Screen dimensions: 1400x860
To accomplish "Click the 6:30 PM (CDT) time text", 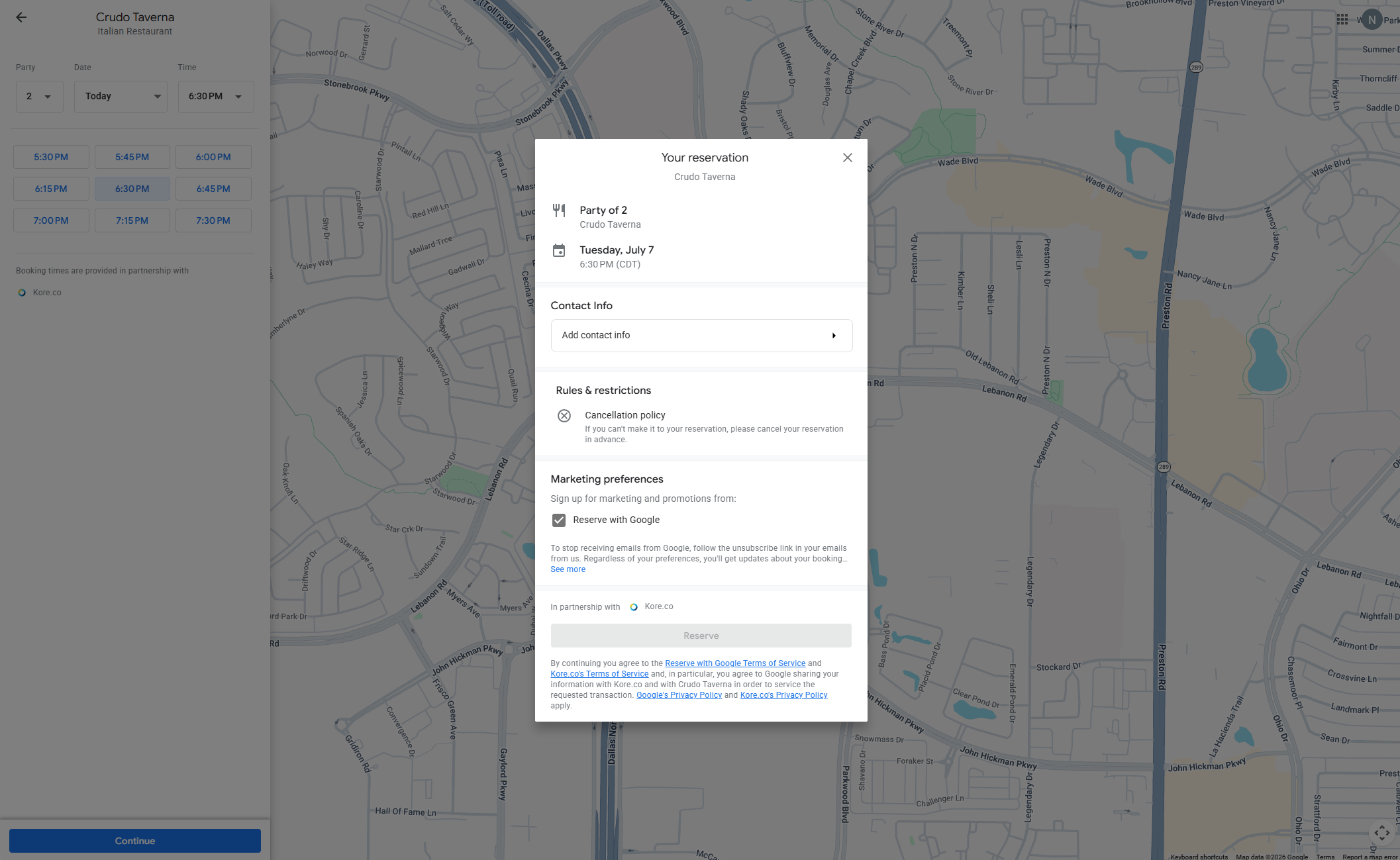I will point(610,265).
